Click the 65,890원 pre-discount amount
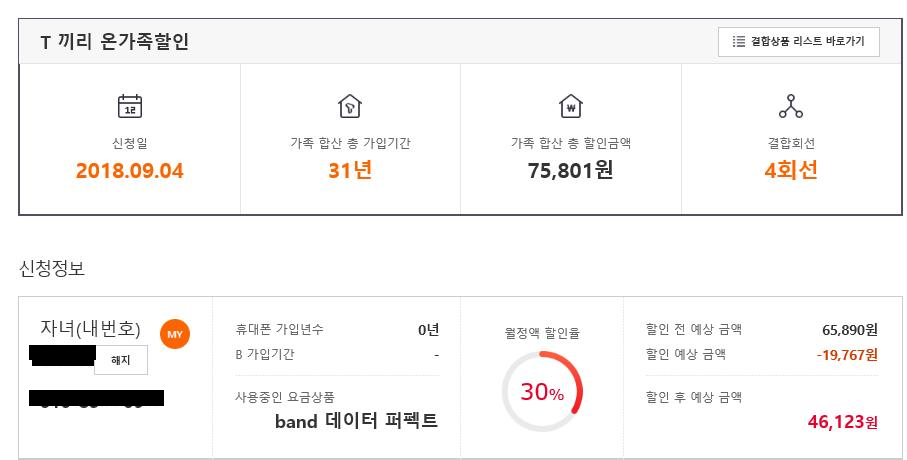This screenshot has height=460, width=907. [x=849, y=329]
